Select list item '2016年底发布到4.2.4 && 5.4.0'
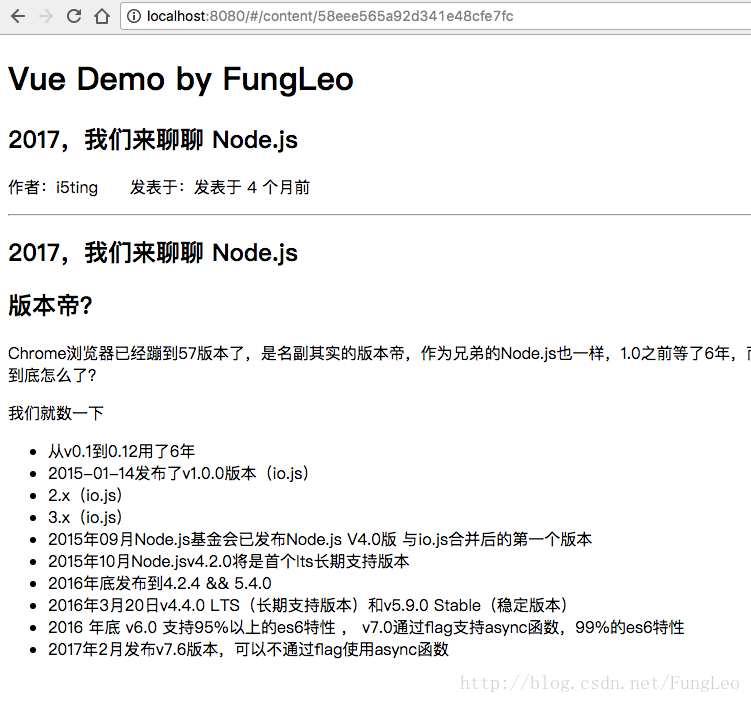 coord(159,583)
